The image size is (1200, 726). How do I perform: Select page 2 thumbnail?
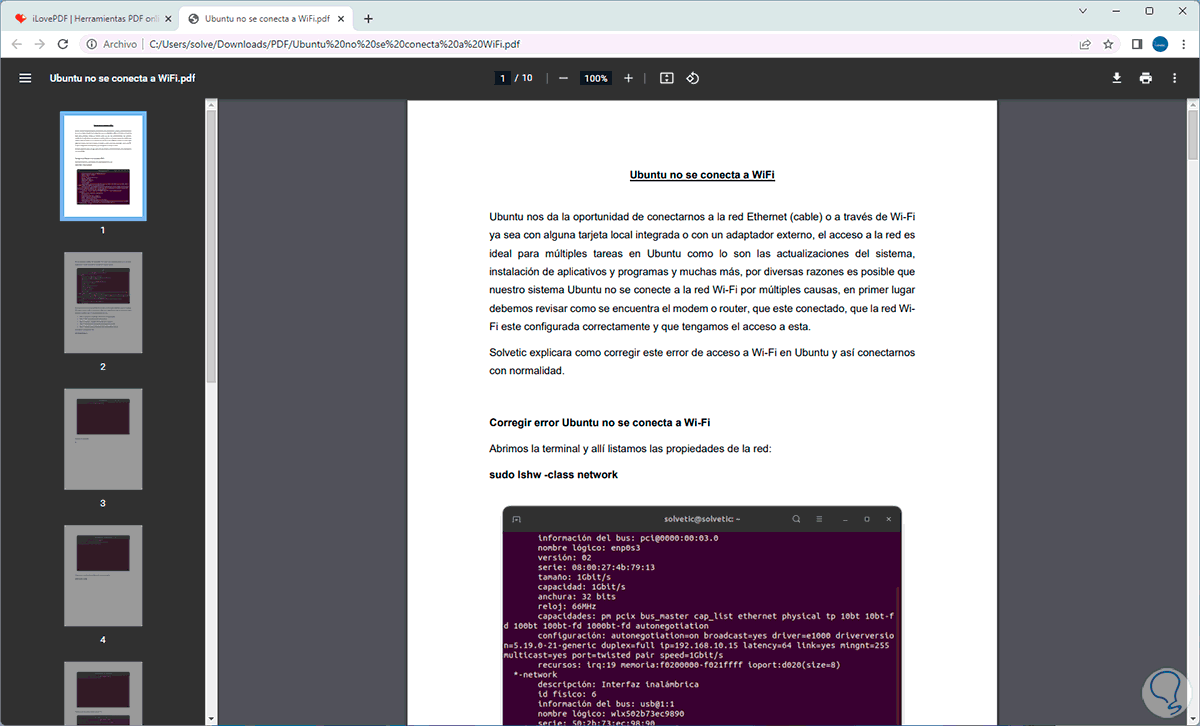[103, 302]
